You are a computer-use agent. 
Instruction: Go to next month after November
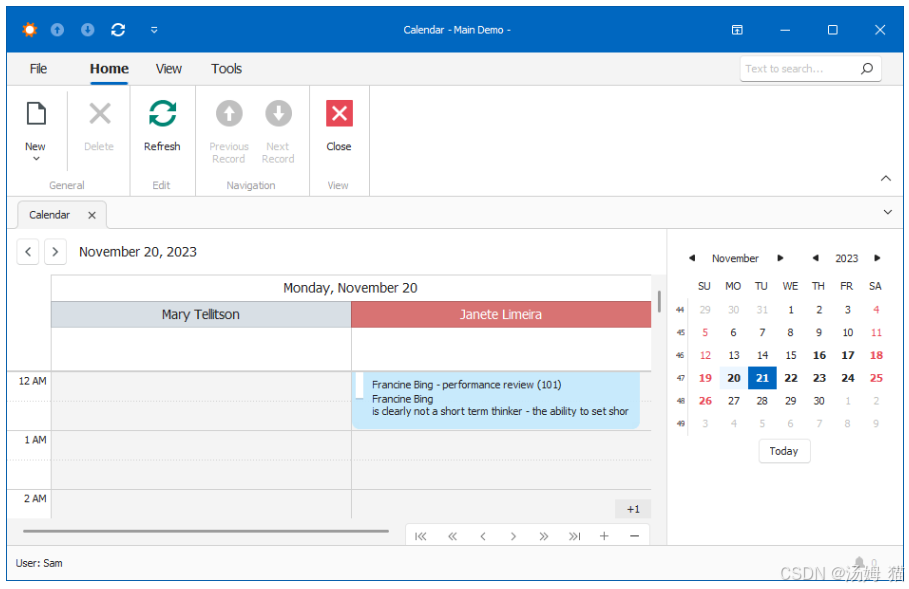click(x=780, y=258)
